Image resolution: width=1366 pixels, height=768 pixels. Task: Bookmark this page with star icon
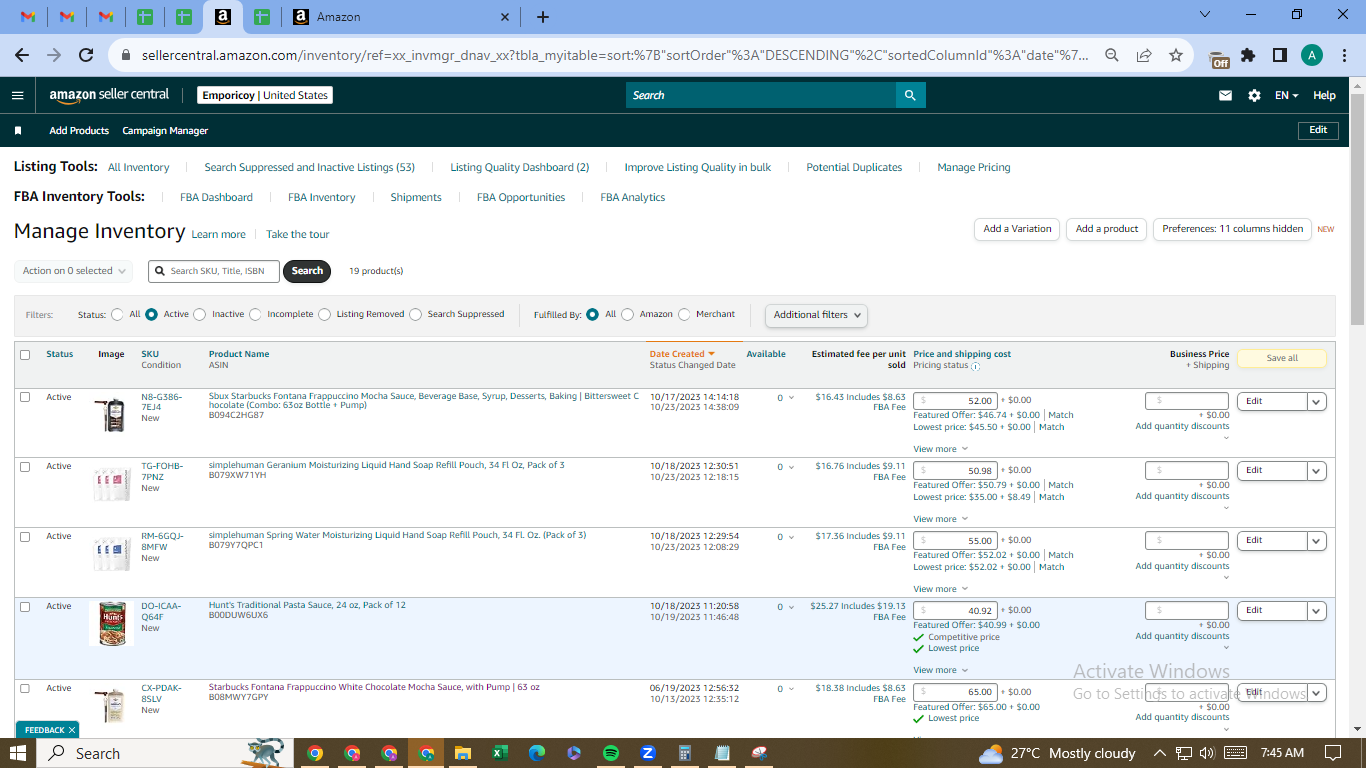[1176, 56]
